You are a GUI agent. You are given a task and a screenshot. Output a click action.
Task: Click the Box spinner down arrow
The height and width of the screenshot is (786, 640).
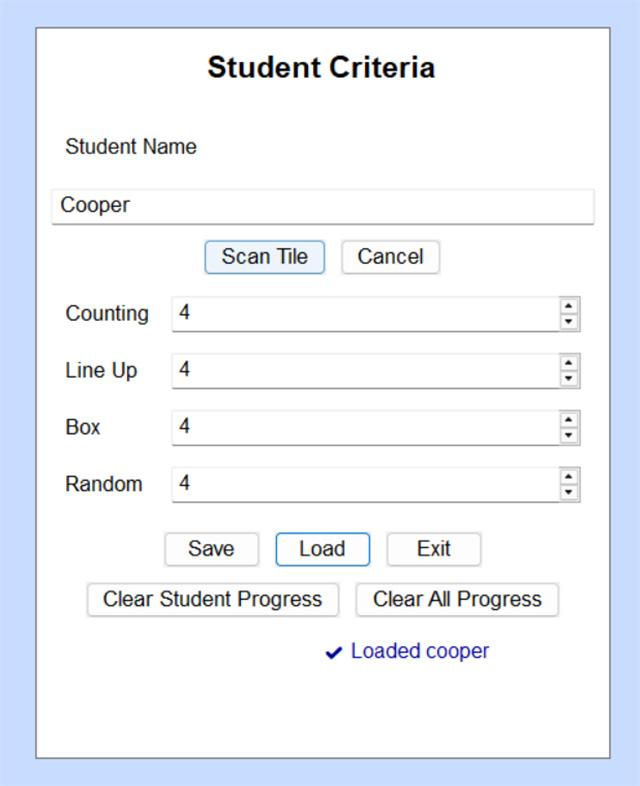tap(569, 436)
